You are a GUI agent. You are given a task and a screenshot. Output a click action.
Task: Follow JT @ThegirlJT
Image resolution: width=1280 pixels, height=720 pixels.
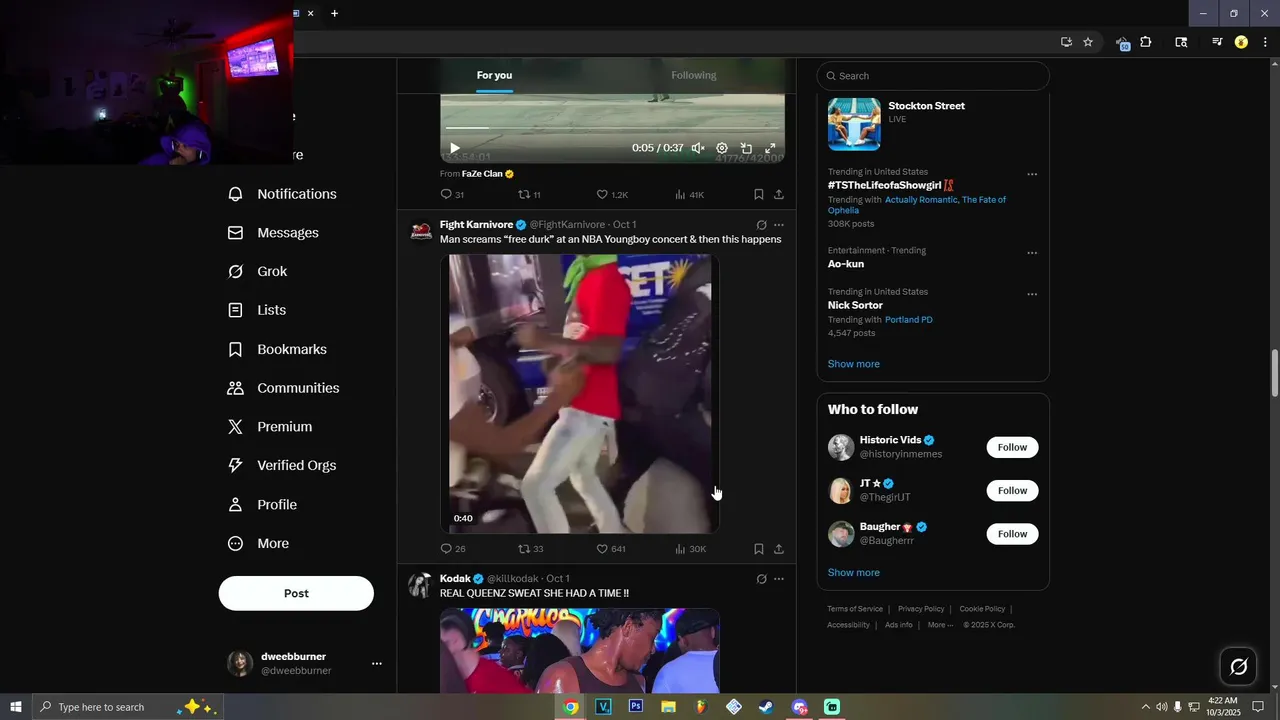[1012, 491]
